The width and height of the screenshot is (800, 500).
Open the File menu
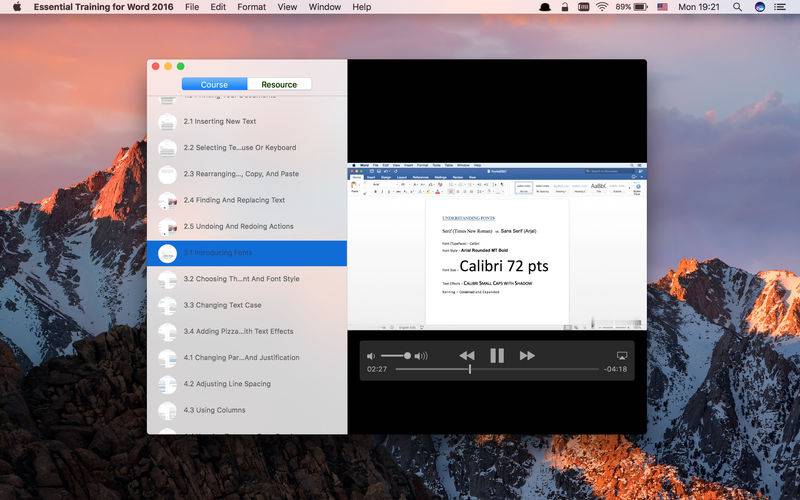tap(192, 7)
